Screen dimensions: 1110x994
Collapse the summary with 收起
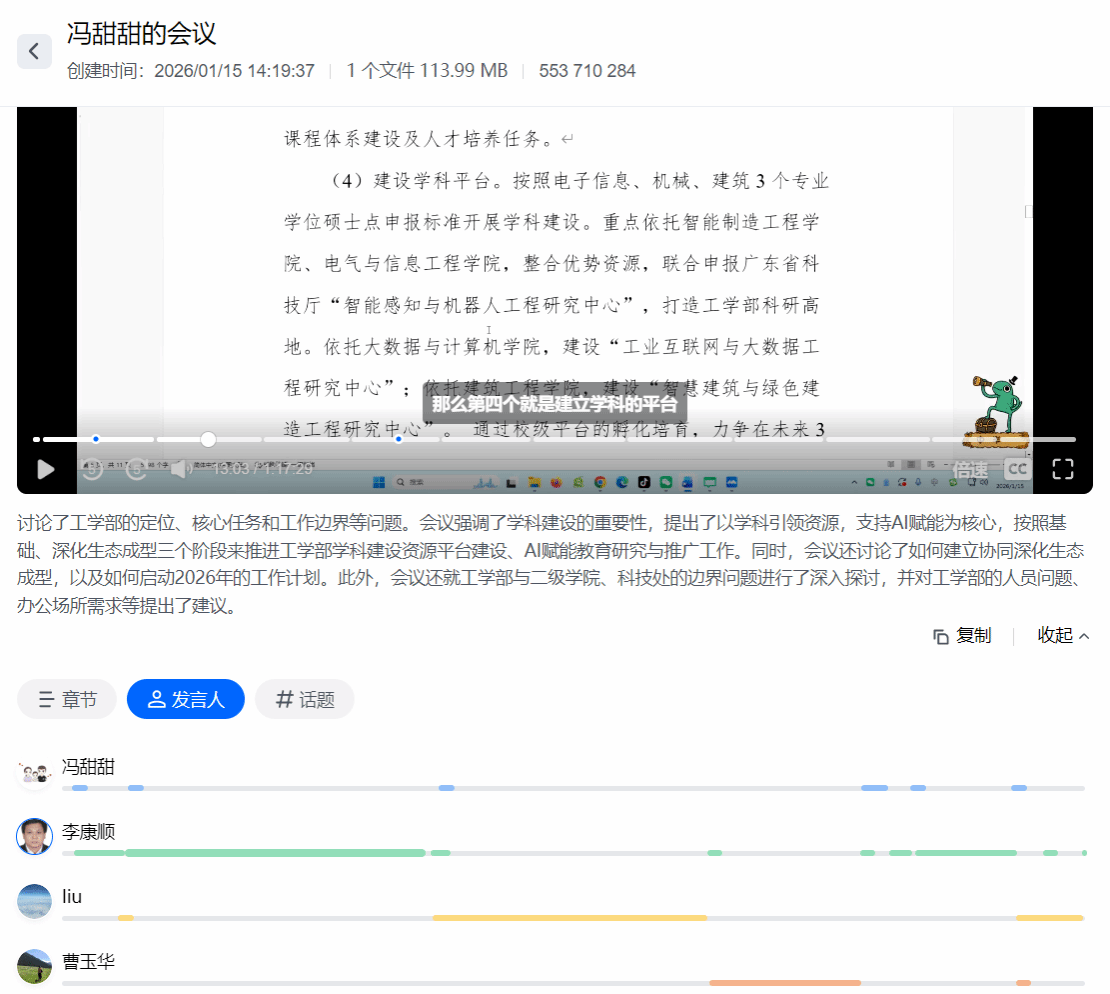pyautogui.click(x=1063, y=636)
